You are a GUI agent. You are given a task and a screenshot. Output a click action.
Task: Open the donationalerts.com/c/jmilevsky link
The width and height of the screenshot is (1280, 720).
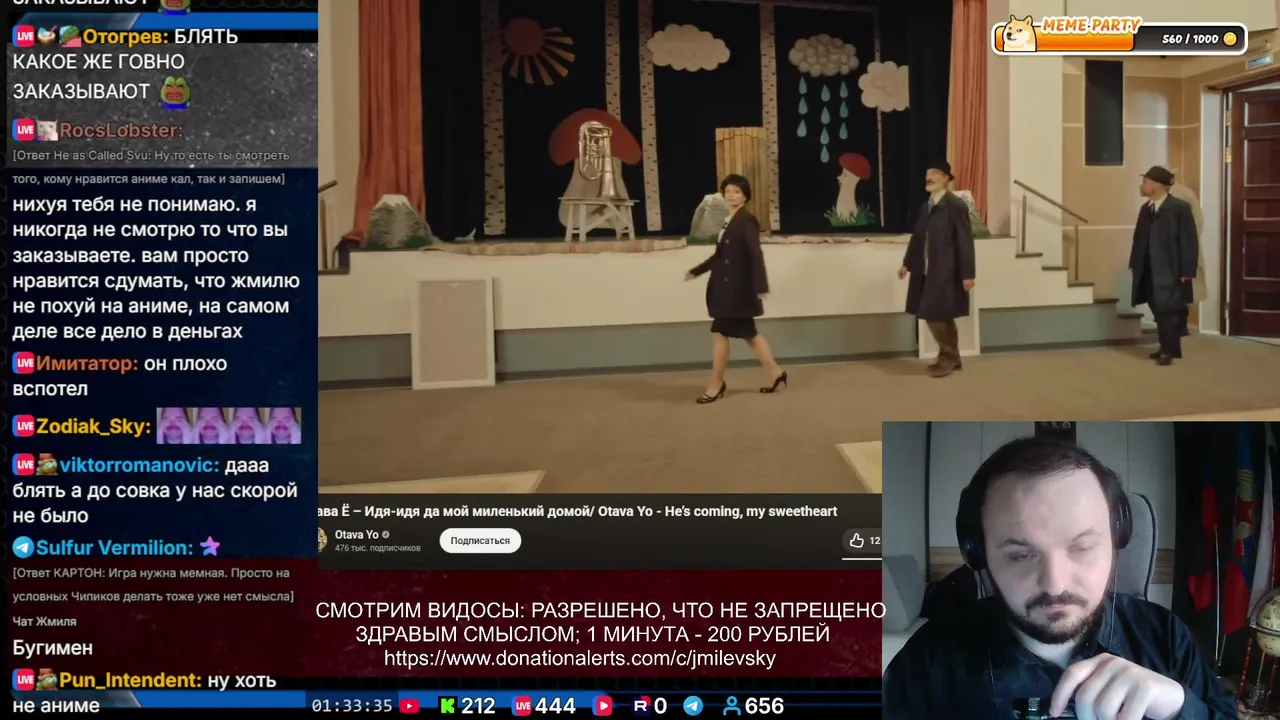pos(580,659)
